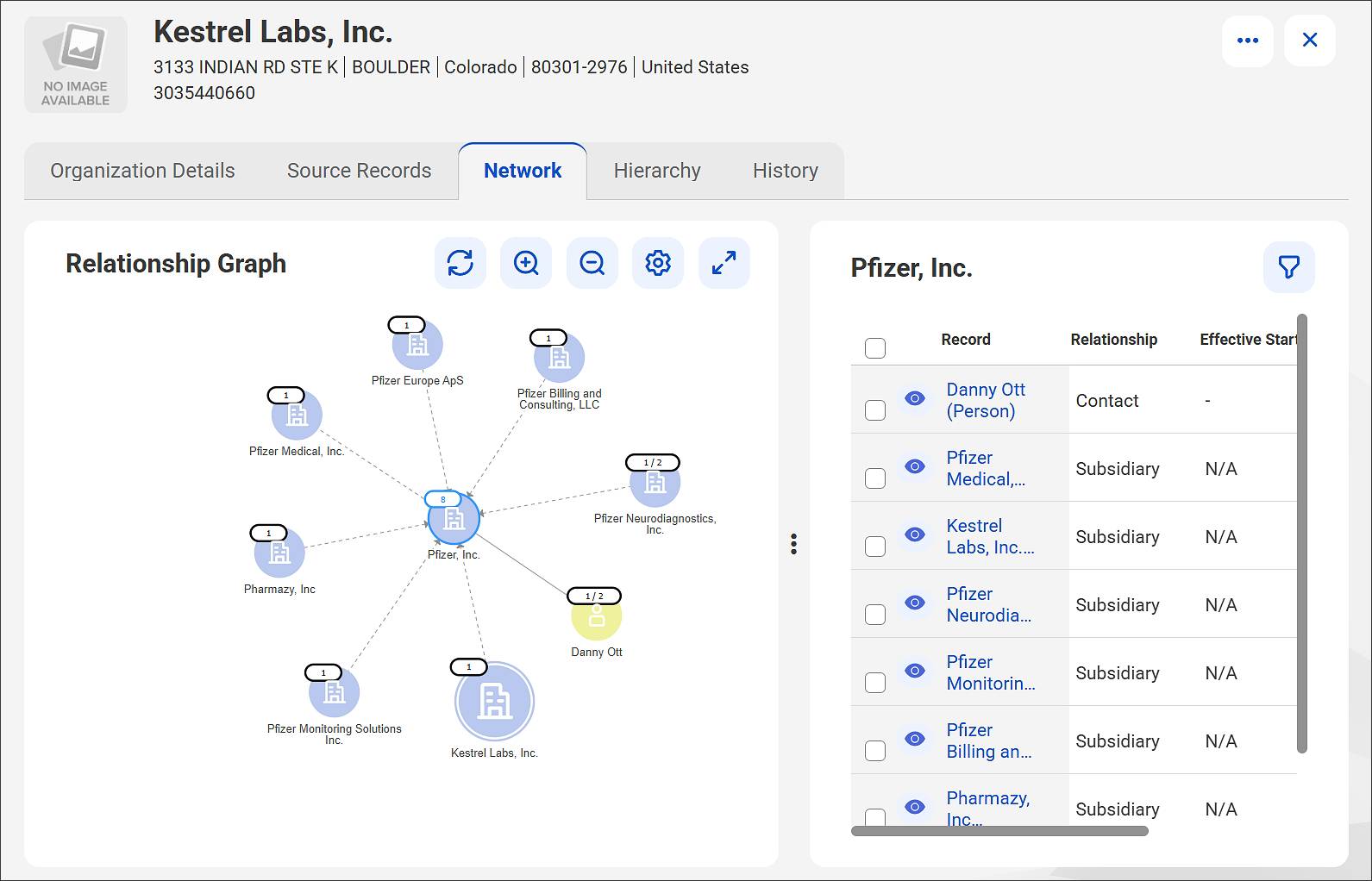Click the Pfizer, Inc. panel title
The height and width of the screenshot is (881, 1372).
(x=912, y=268)
